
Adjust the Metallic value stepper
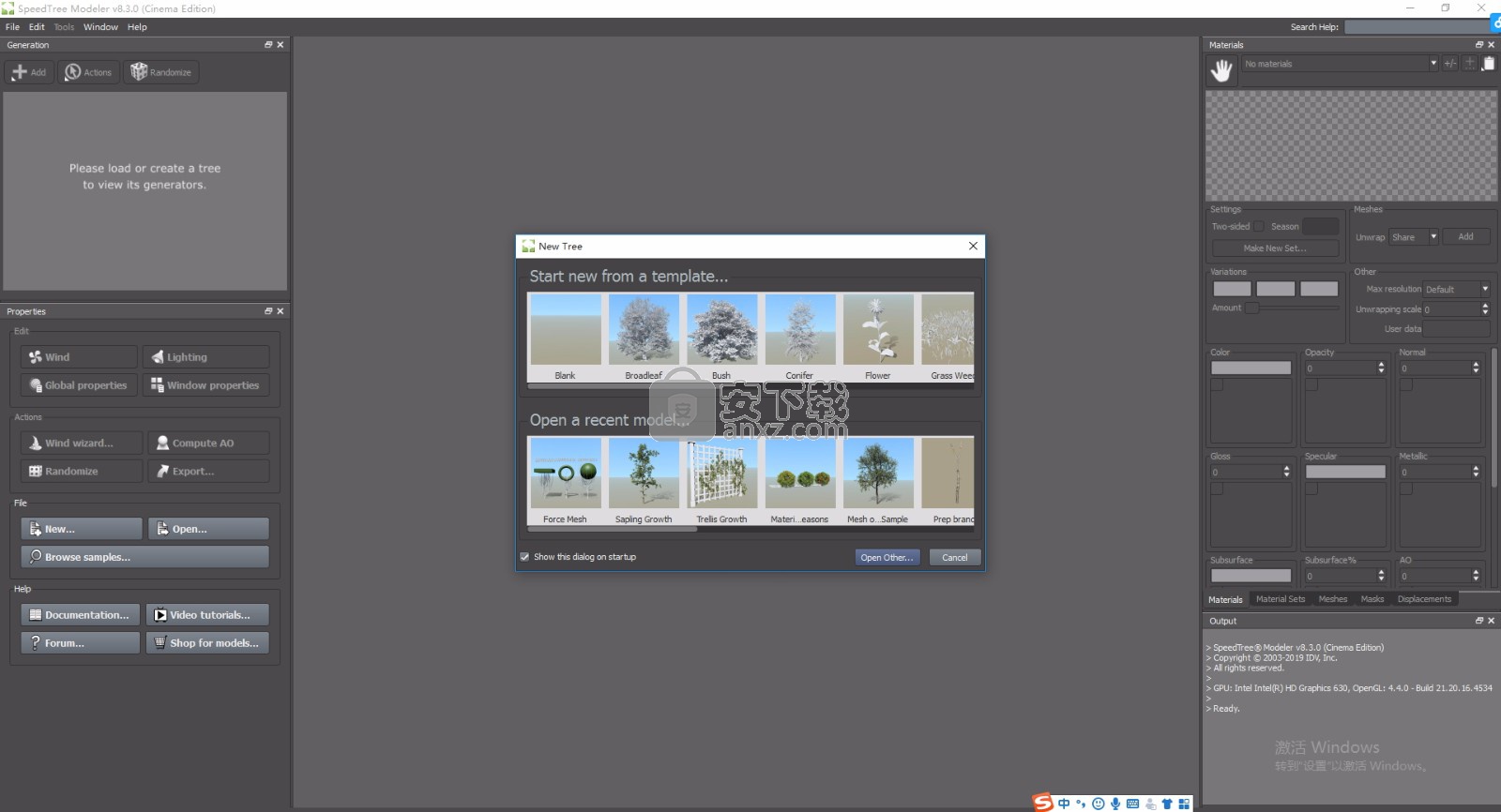(x=1476, y=472)
